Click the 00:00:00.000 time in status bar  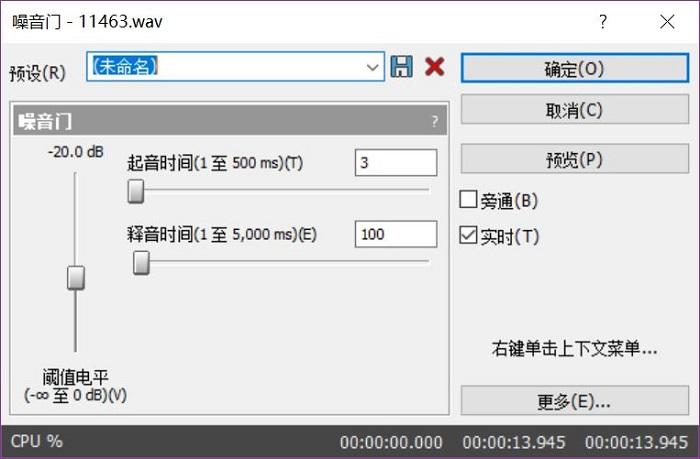391,442
